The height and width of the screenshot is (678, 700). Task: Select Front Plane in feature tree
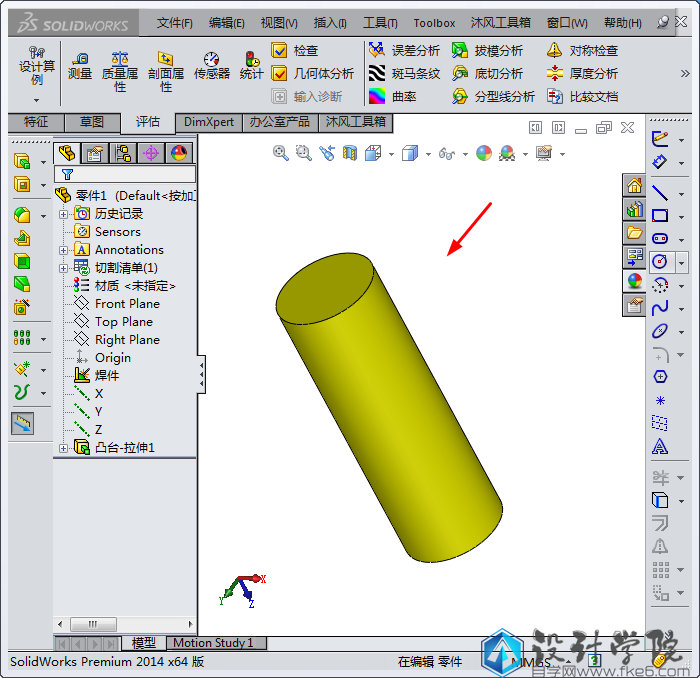point(127,303)
